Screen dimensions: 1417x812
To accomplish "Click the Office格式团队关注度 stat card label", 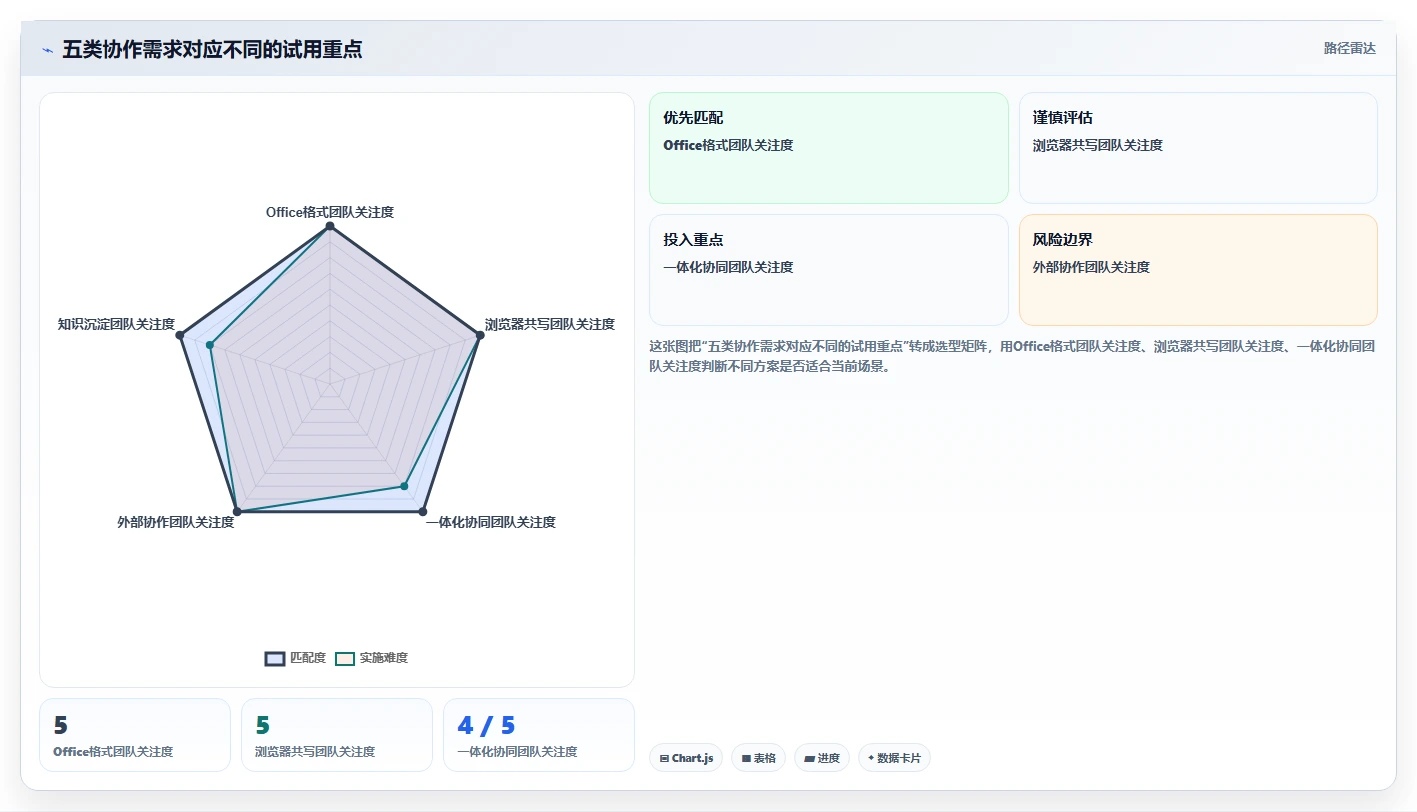I will click(113, 752).
